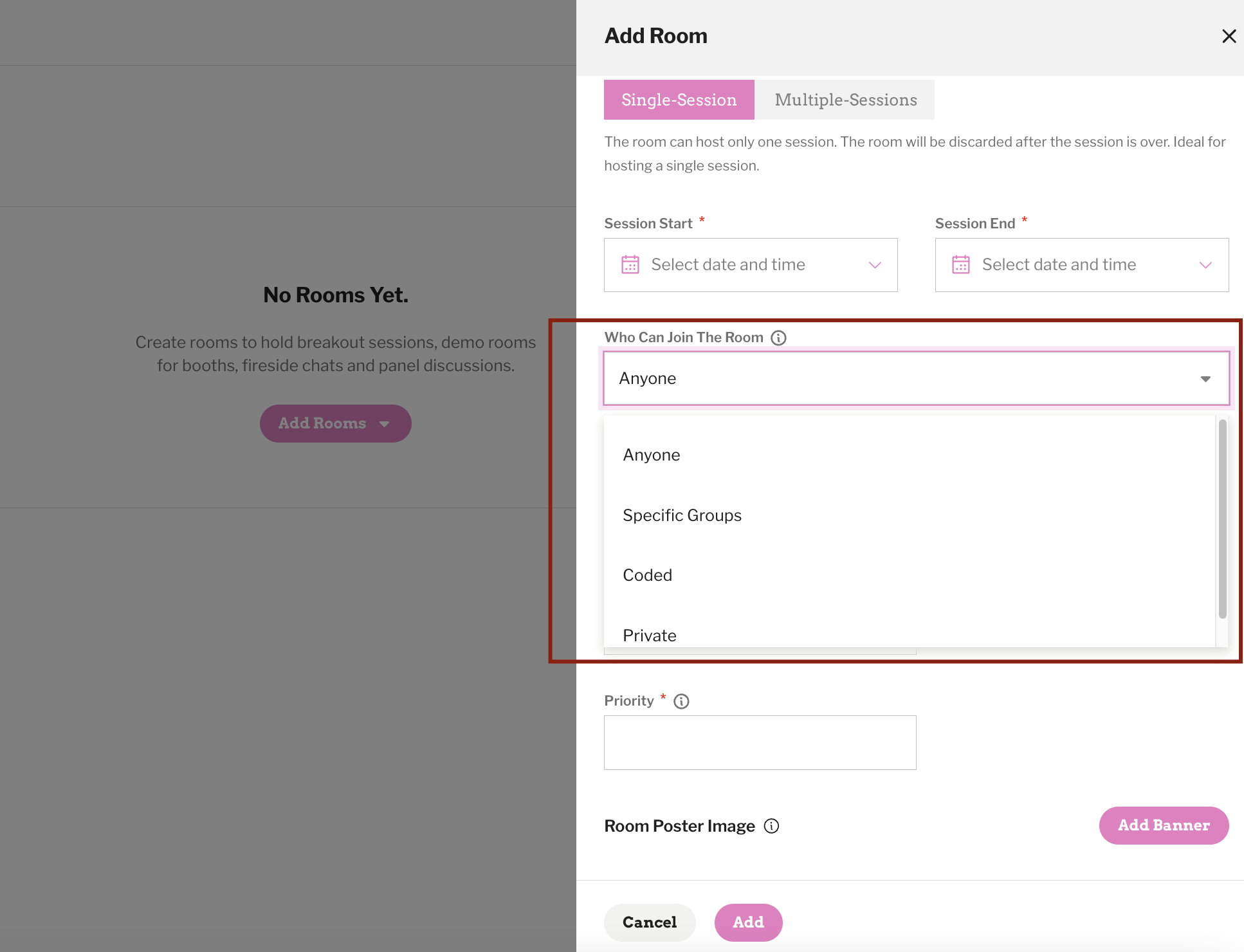Open the Add Rooms button menu
The width and height of the screenshot is (1244, 952).
click(335, 423)
